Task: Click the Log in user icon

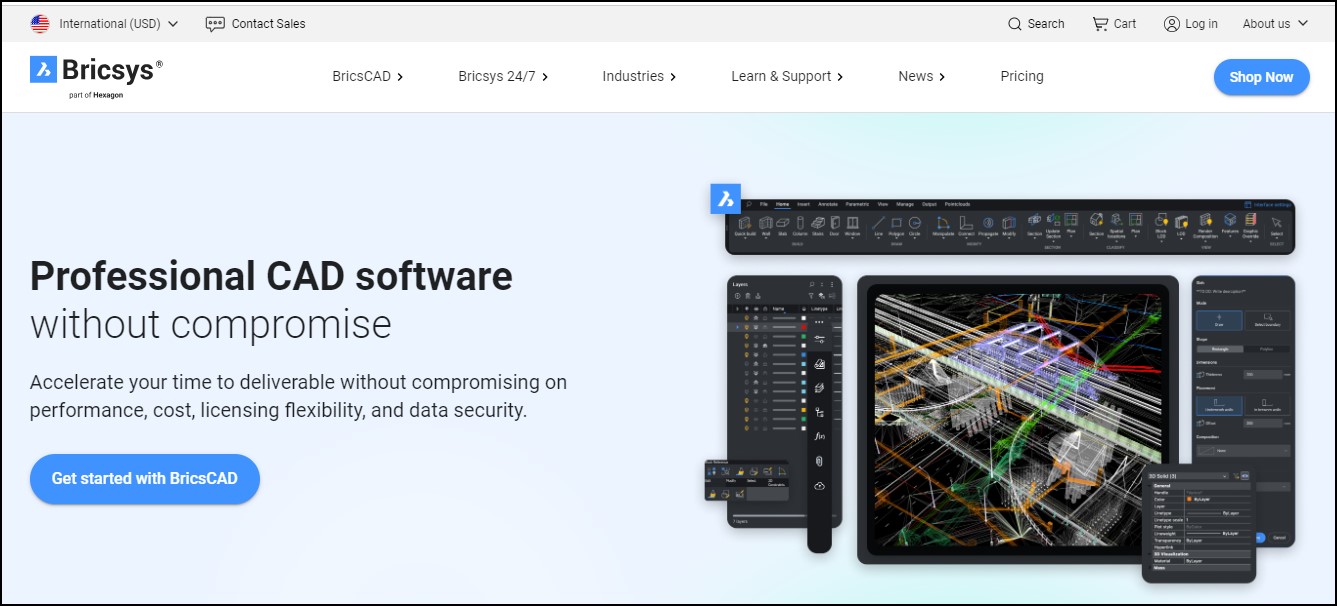Action: [x=1172, y=24]
